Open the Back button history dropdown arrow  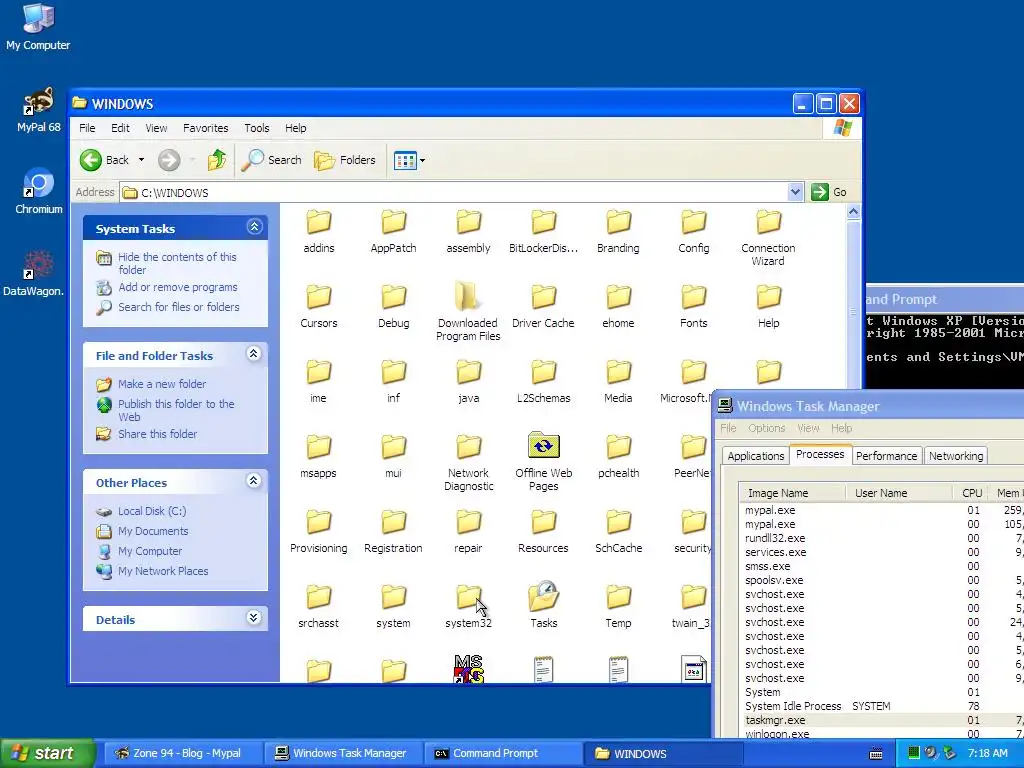(141, 160)
